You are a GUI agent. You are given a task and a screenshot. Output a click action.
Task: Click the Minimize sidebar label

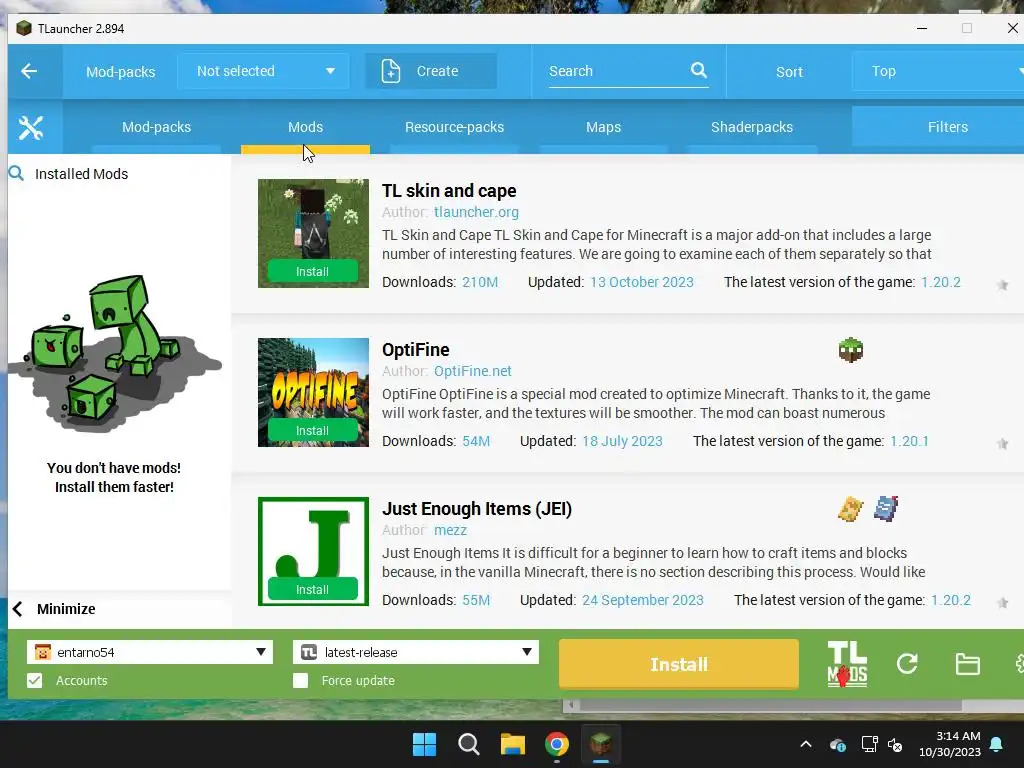pos(66,609)
